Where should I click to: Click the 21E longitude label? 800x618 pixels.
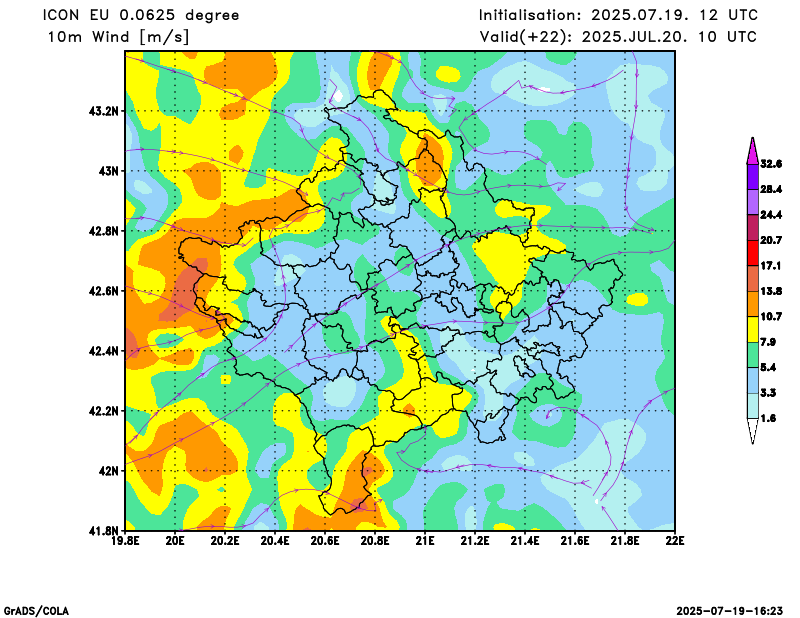[x=425, y=540]
